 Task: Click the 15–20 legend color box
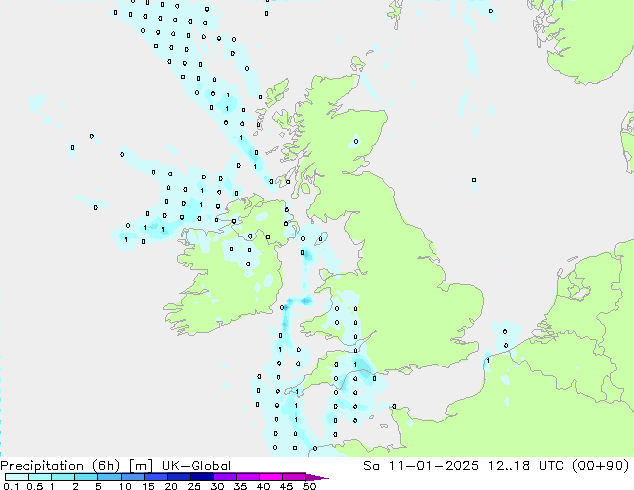[156, 477]
